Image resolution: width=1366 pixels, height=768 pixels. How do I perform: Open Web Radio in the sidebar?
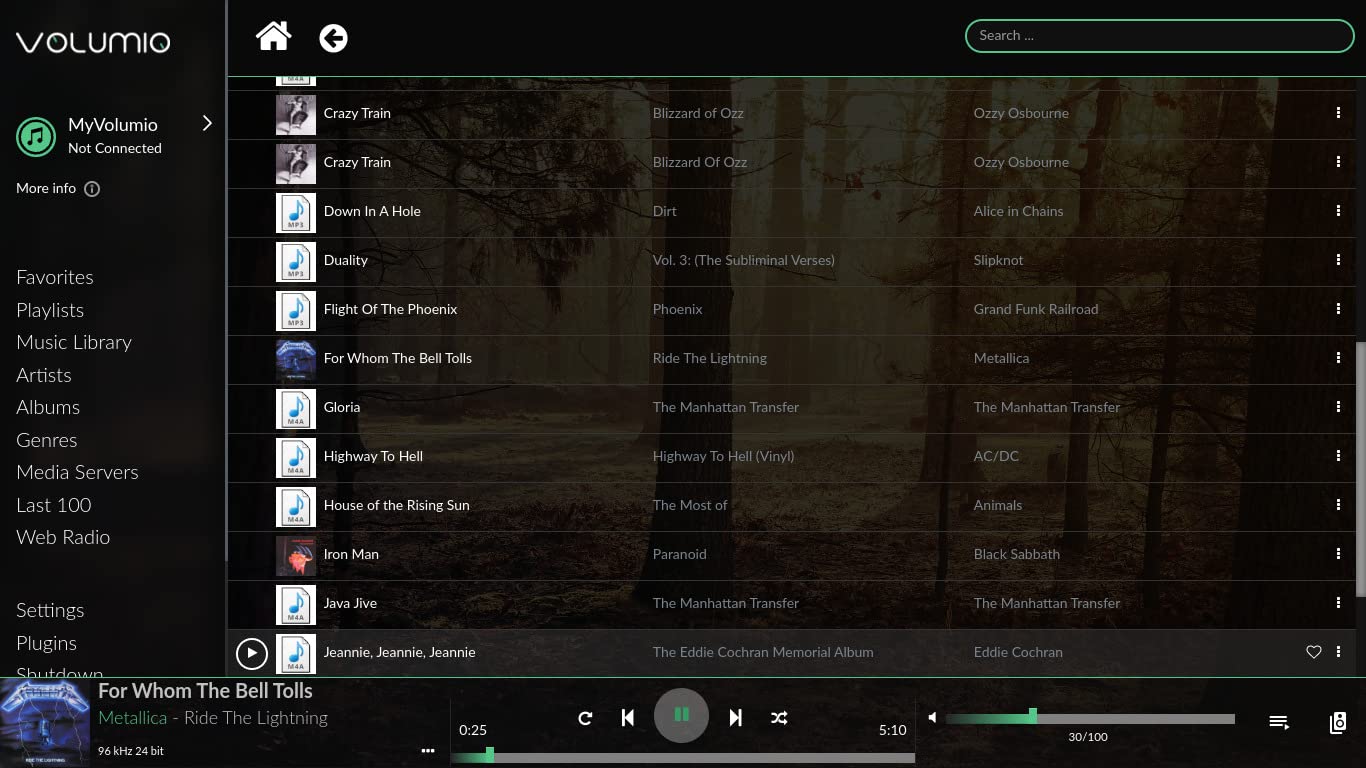63,538
